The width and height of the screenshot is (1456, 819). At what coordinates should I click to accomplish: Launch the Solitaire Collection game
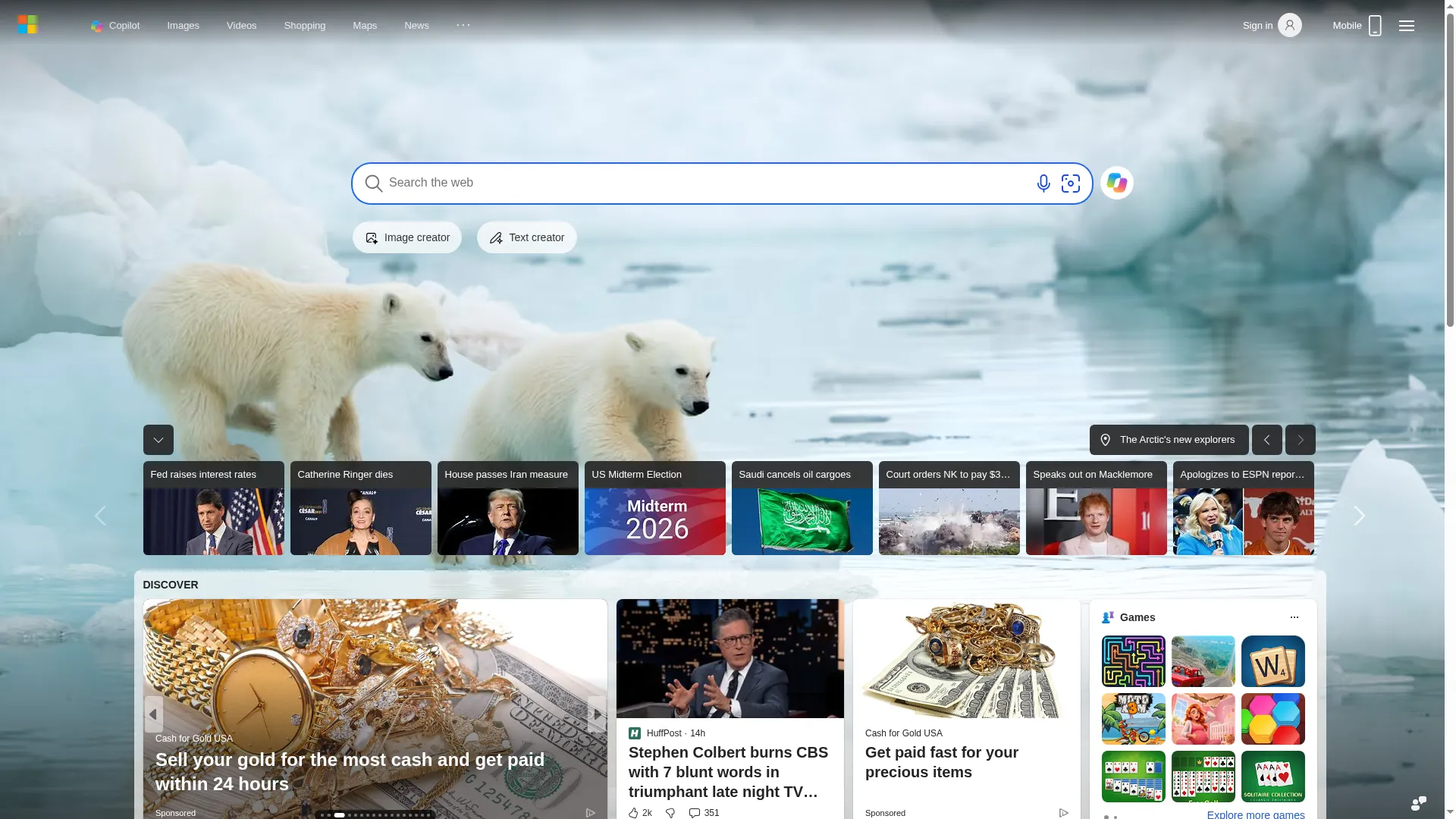(x=1273, y=777)
